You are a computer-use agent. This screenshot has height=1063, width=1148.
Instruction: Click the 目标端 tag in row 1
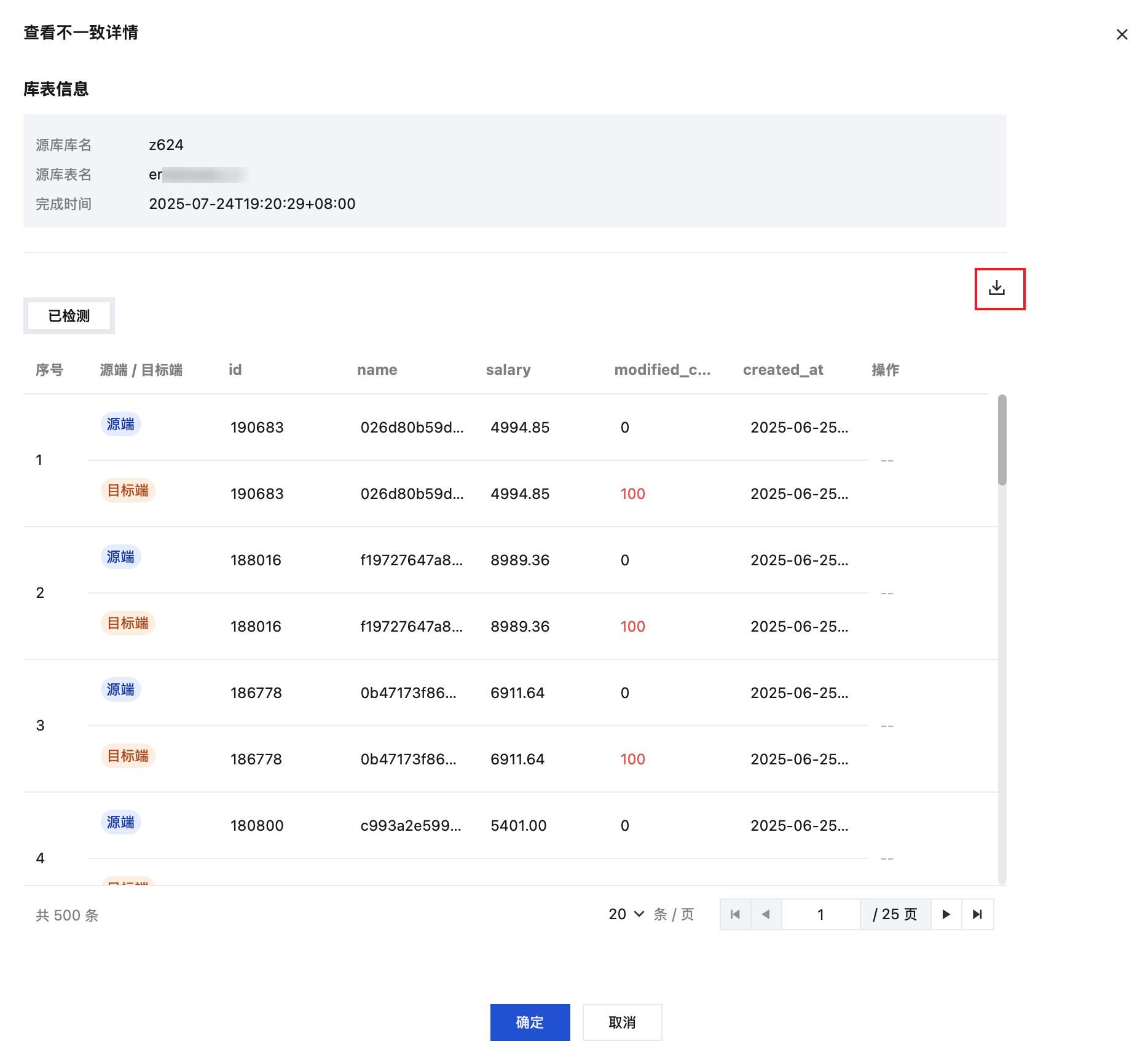[128, 490]
